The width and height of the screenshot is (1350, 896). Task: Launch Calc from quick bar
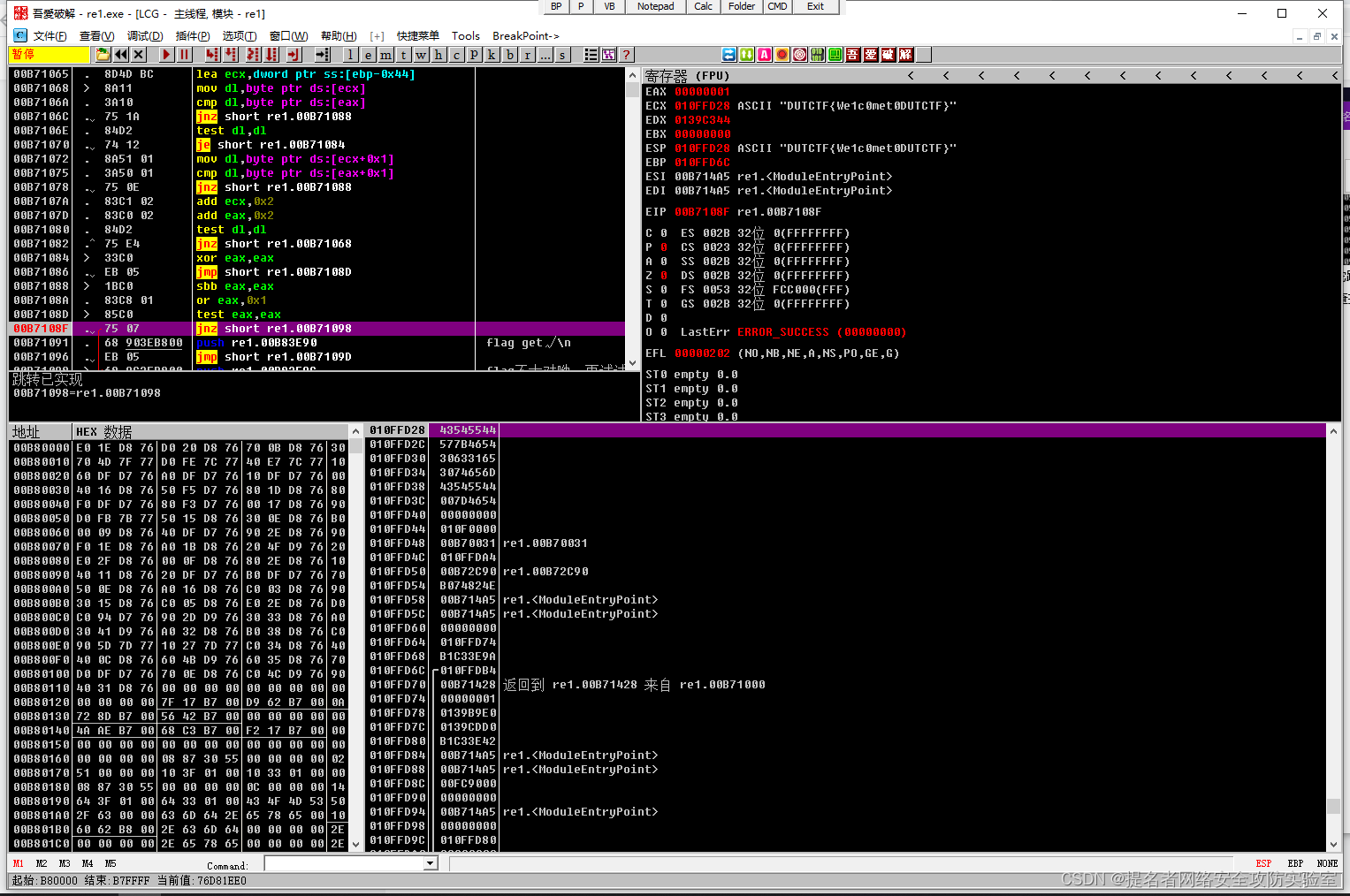(703, 6)
